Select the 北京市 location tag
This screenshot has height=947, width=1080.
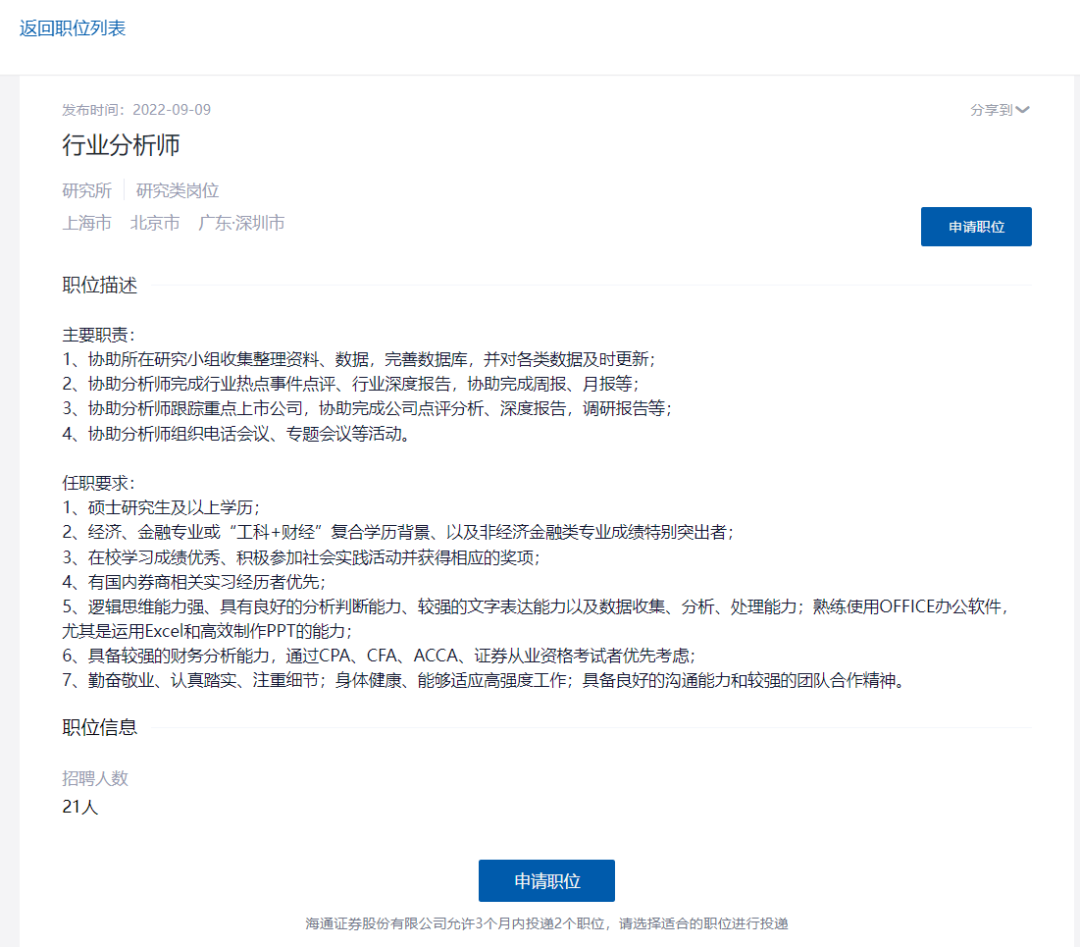point(154,224)
